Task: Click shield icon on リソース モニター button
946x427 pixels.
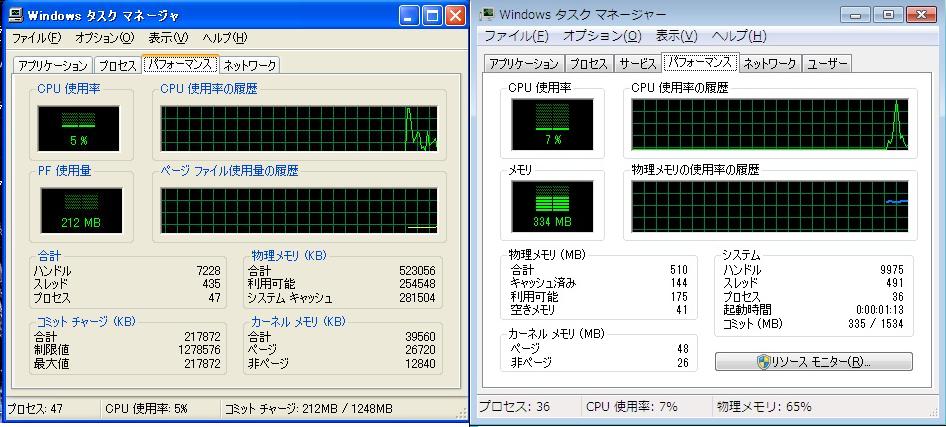Action: click(763, 362)
